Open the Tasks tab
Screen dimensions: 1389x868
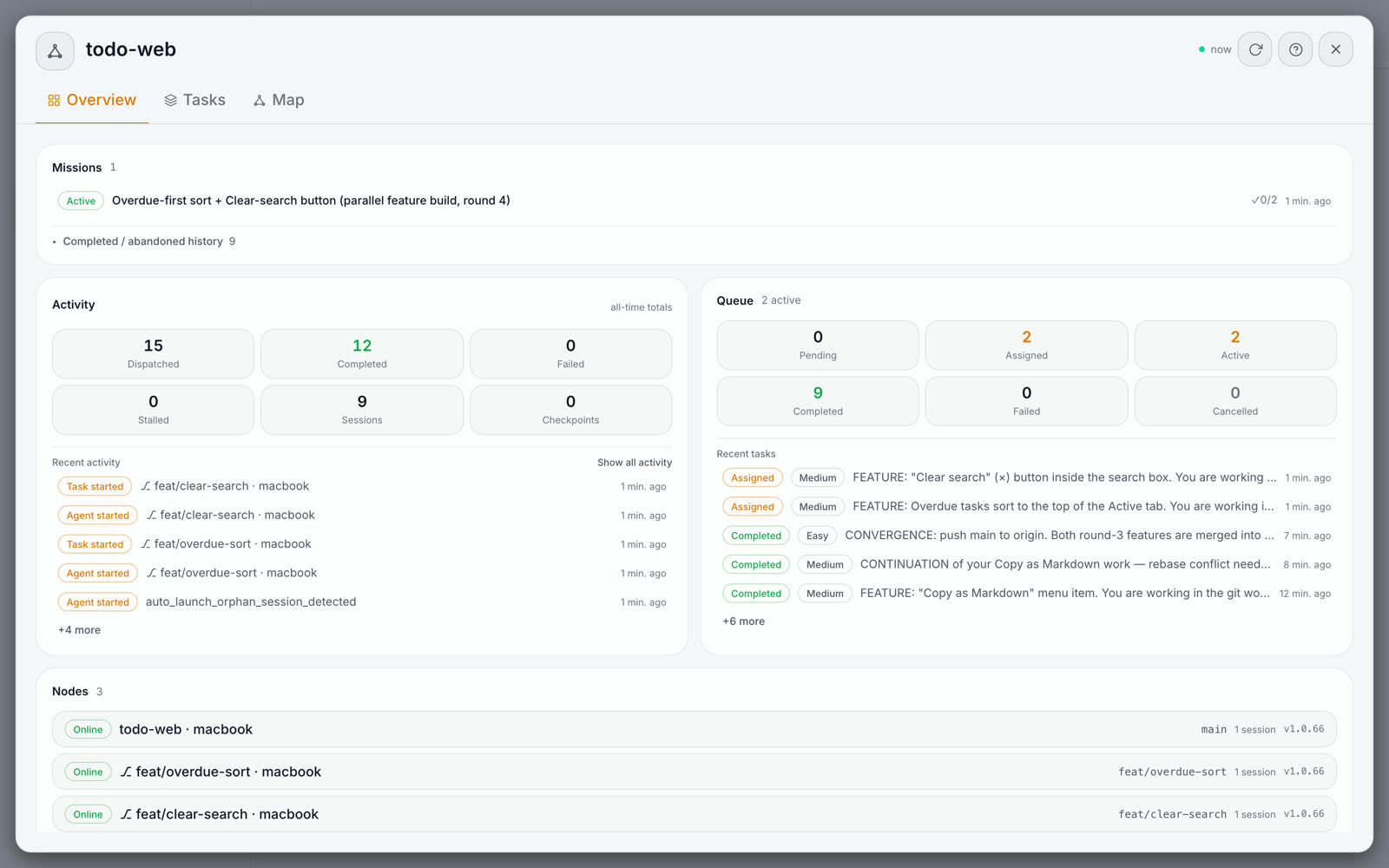[x=194, y=100]
